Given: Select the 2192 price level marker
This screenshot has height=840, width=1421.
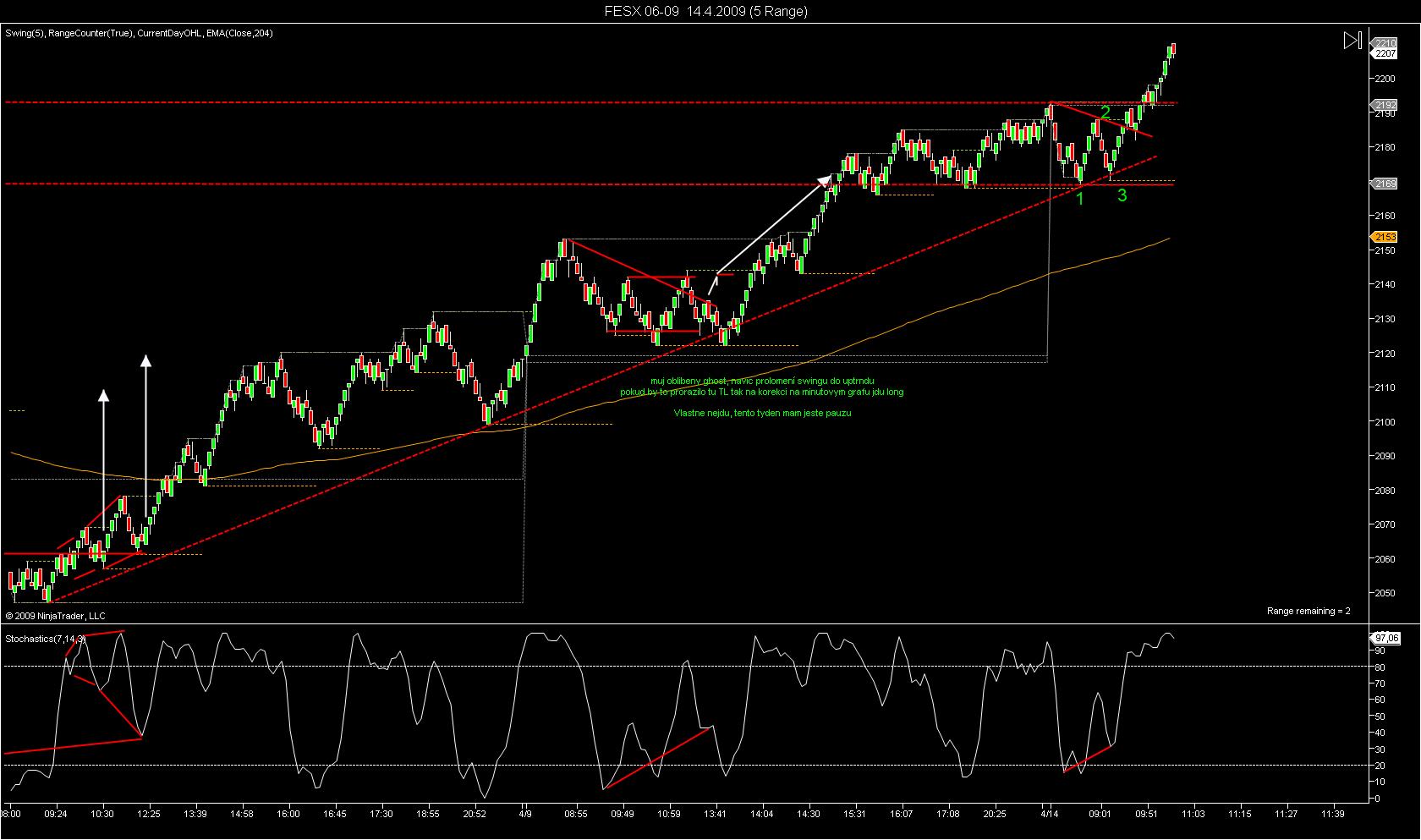Looking at the screenshot, I should [x=1385, y=106].
